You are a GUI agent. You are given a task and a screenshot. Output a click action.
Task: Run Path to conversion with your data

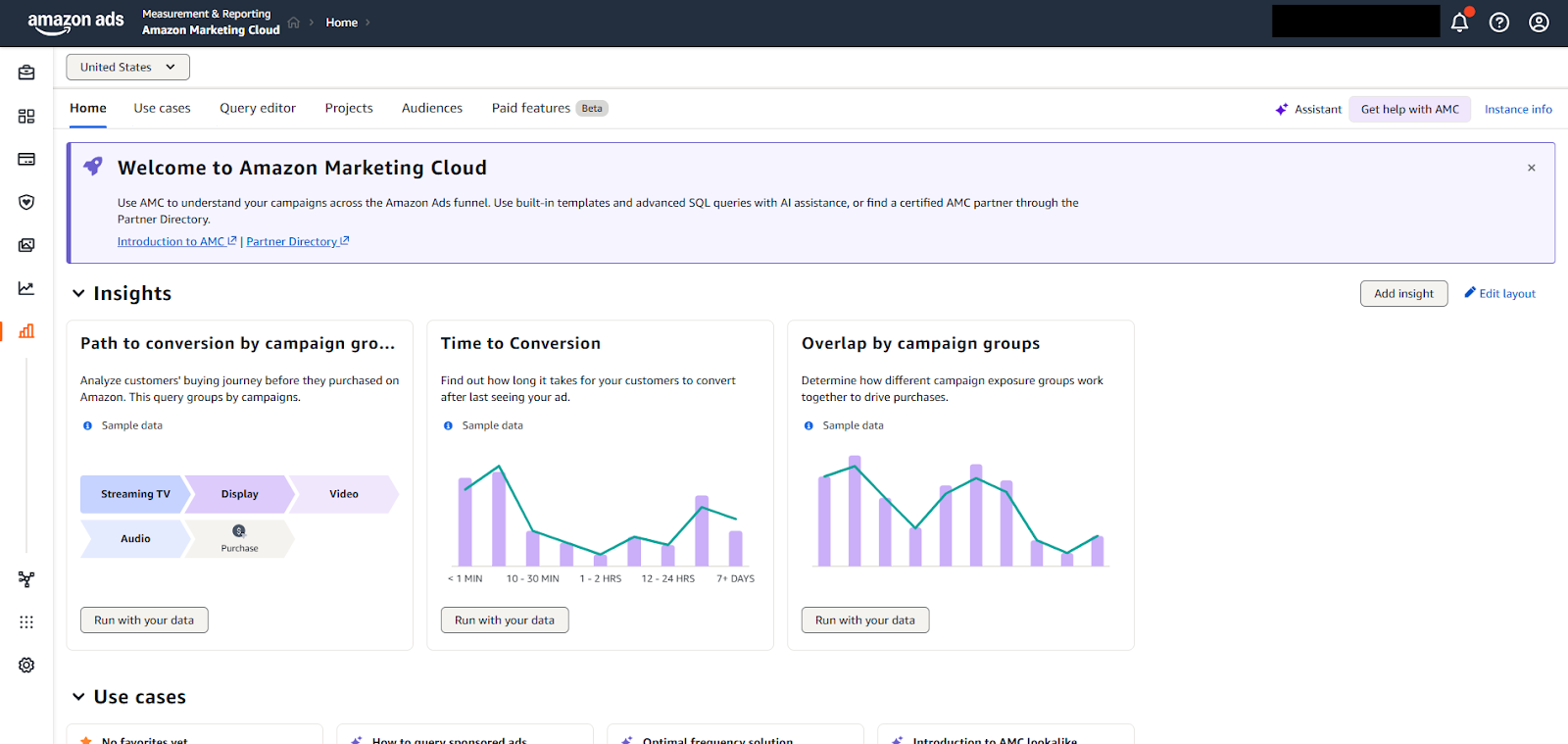tap(144, 620)
